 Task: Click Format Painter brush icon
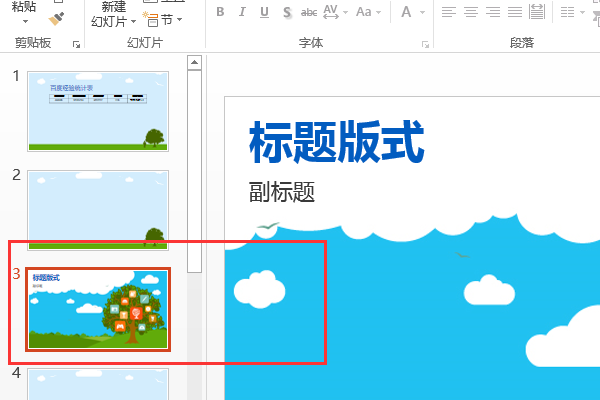coord(56,18)
